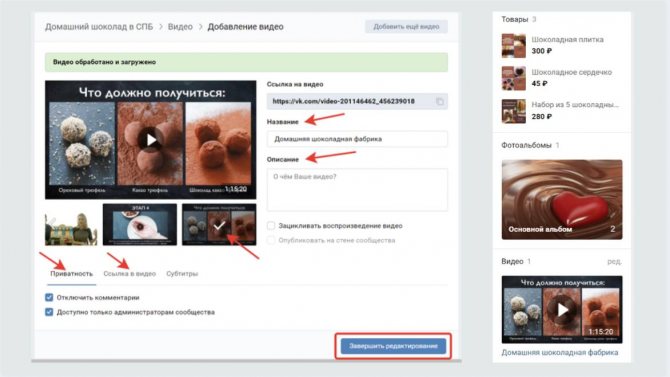Open the Субтитры tab
Viewport: 670px width, 377px height.
pos(182,274)
